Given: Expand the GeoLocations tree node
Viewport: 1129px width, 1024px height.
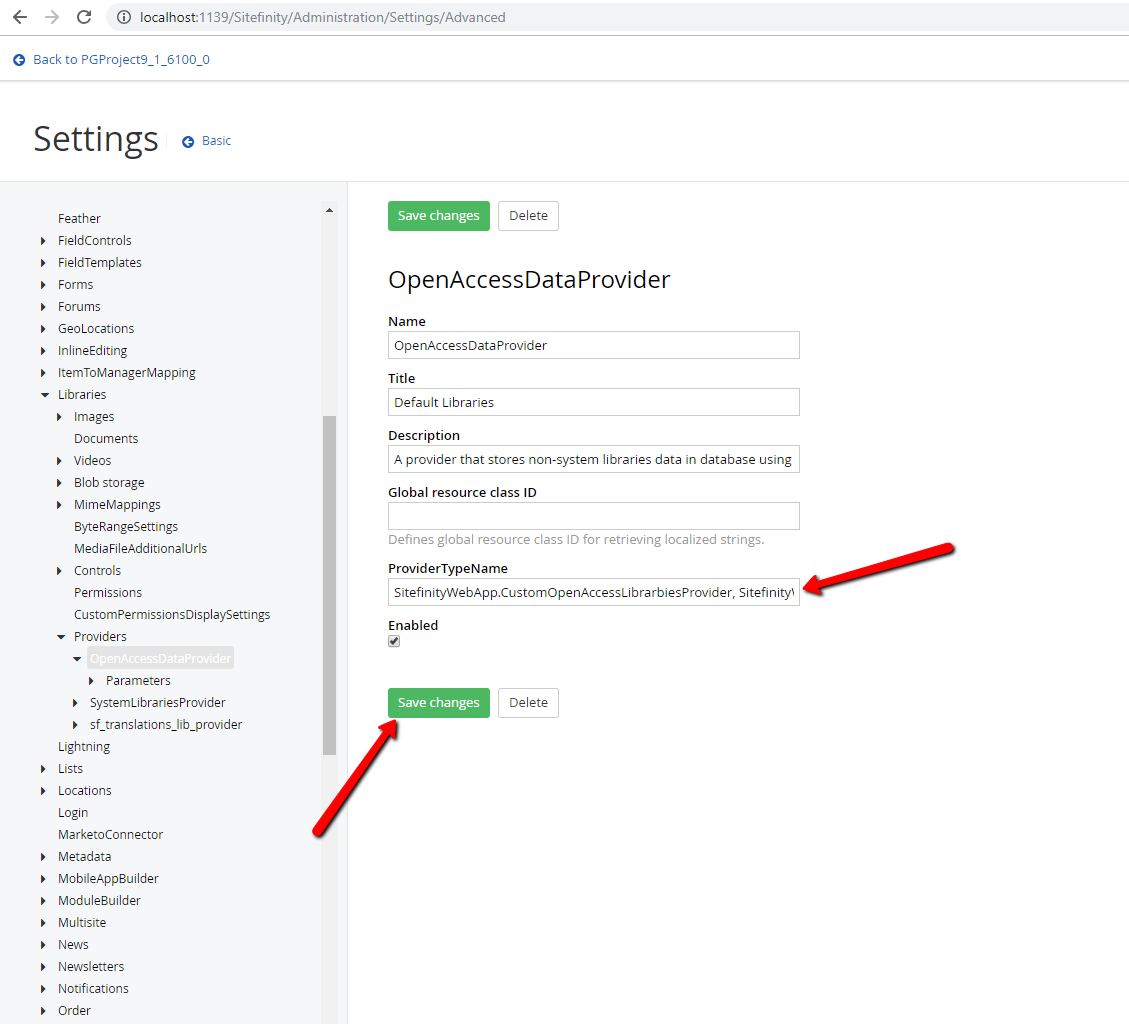Looking at the screenshot, I should coord(43,328).
